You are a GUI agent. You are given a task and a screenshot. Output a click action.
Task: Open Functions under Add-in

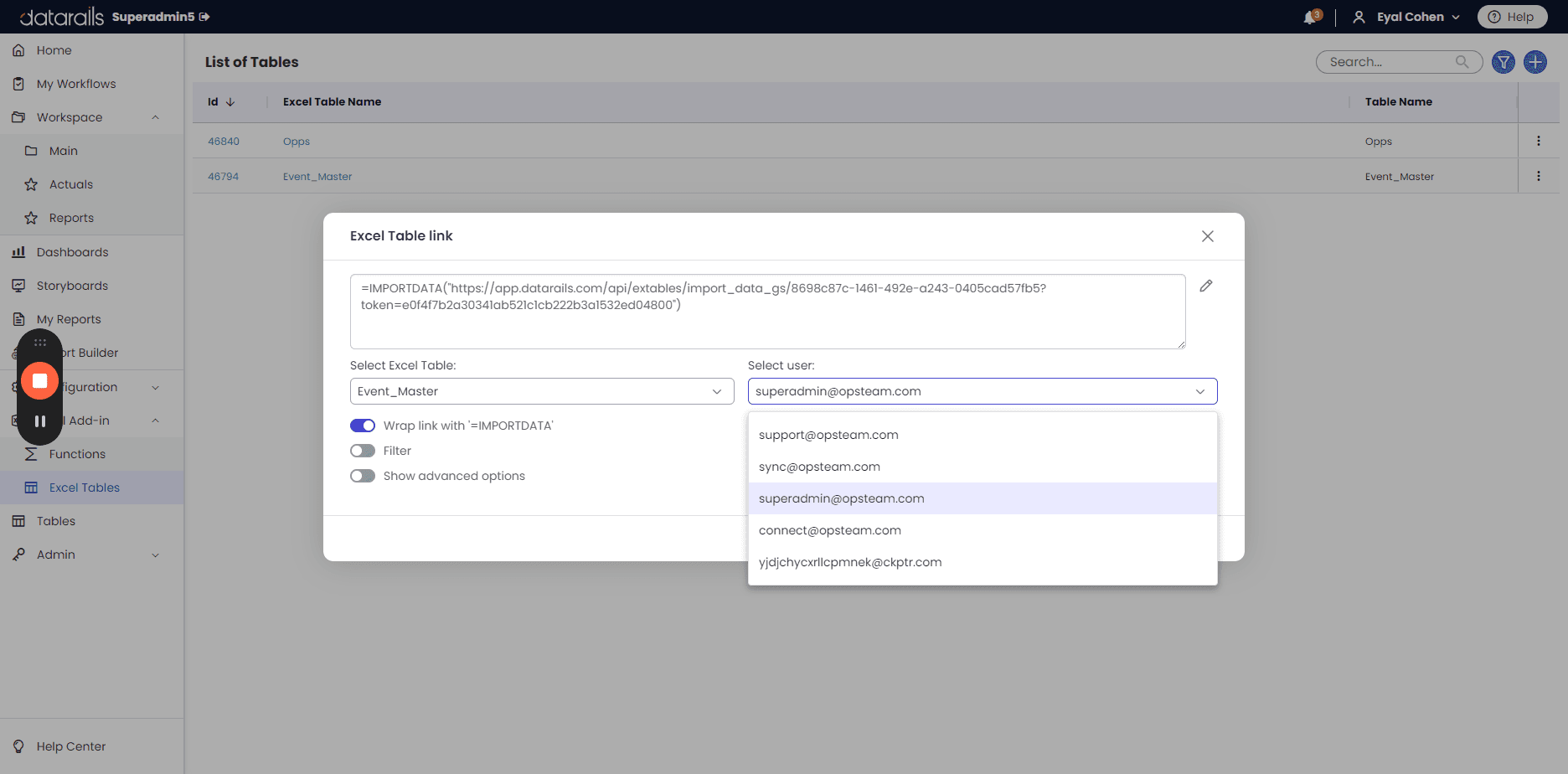pyautogui.click(x=91, y=454)
